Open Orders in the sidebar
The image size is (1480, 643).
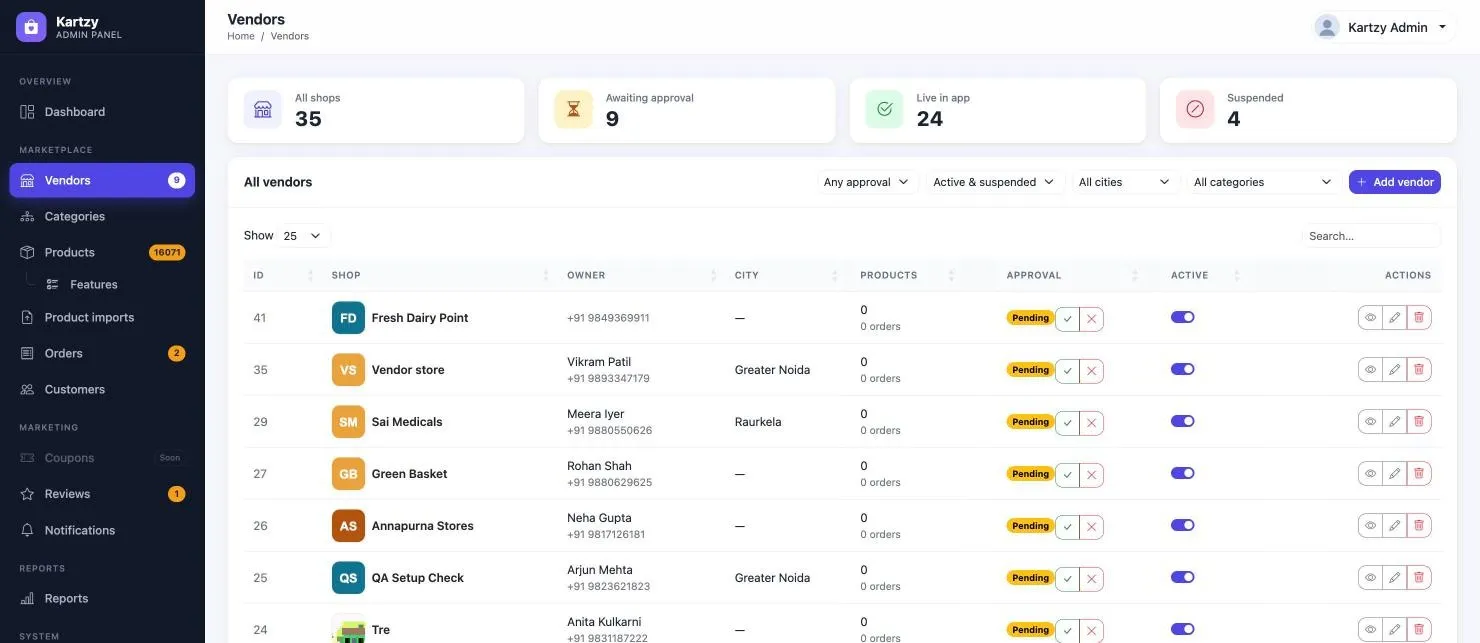click(x=102, y=353)
